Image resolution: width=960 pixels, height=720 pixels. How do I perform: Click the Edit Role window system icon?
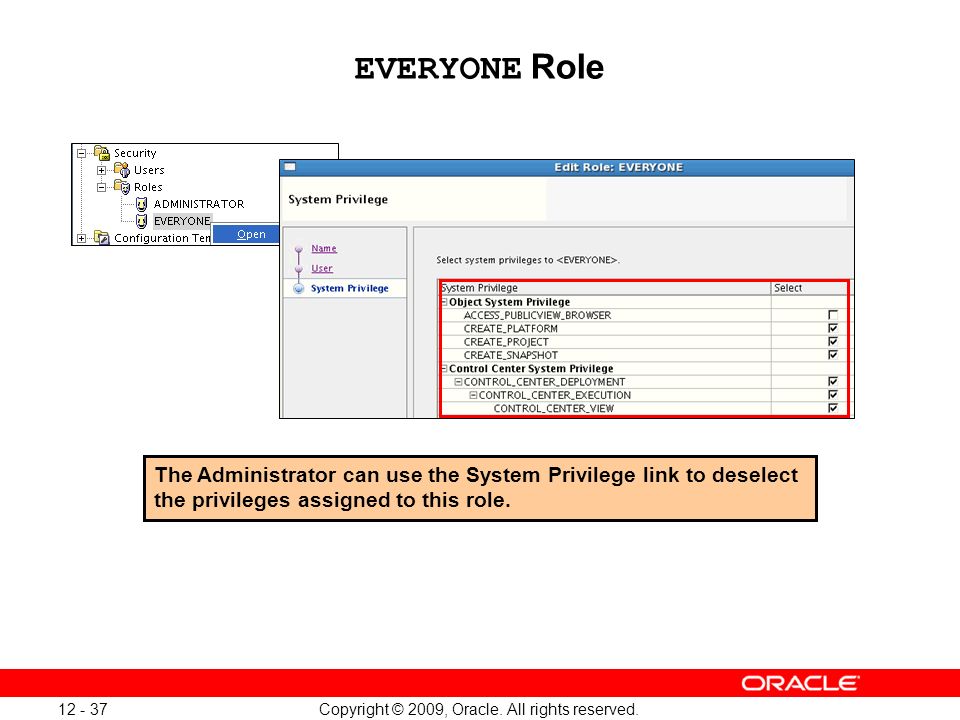pos(290,167)
